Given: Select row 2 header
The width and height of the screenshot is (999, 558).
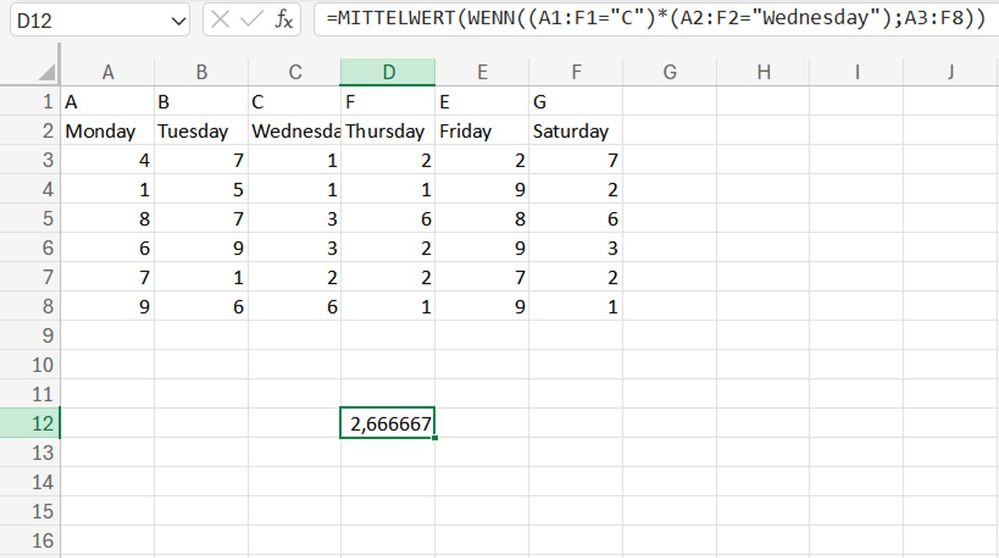Looking at the screenshot, I should 30,131.
